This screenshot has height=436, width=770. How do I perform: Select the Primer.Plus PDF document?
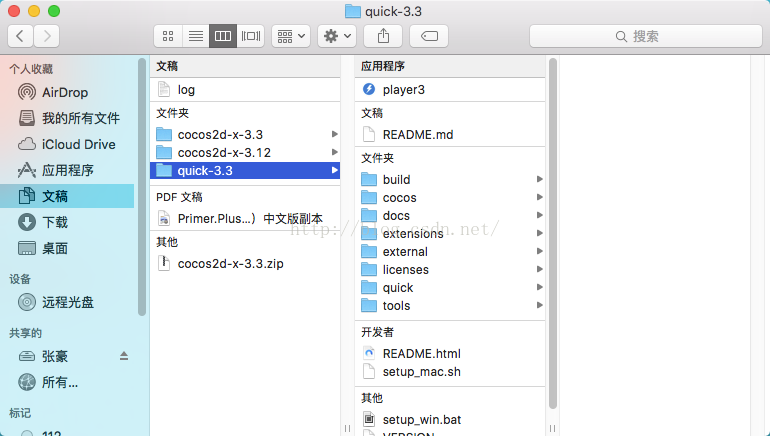pos(245,218)
